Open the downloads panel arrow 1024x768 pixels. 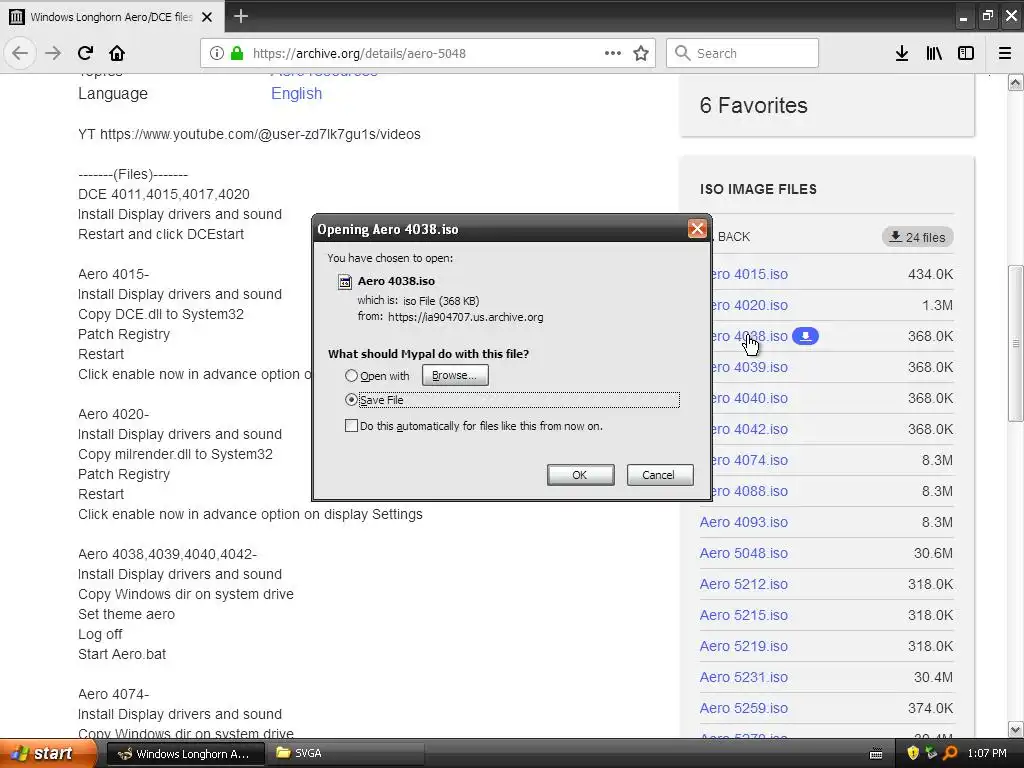click(902, 54)
